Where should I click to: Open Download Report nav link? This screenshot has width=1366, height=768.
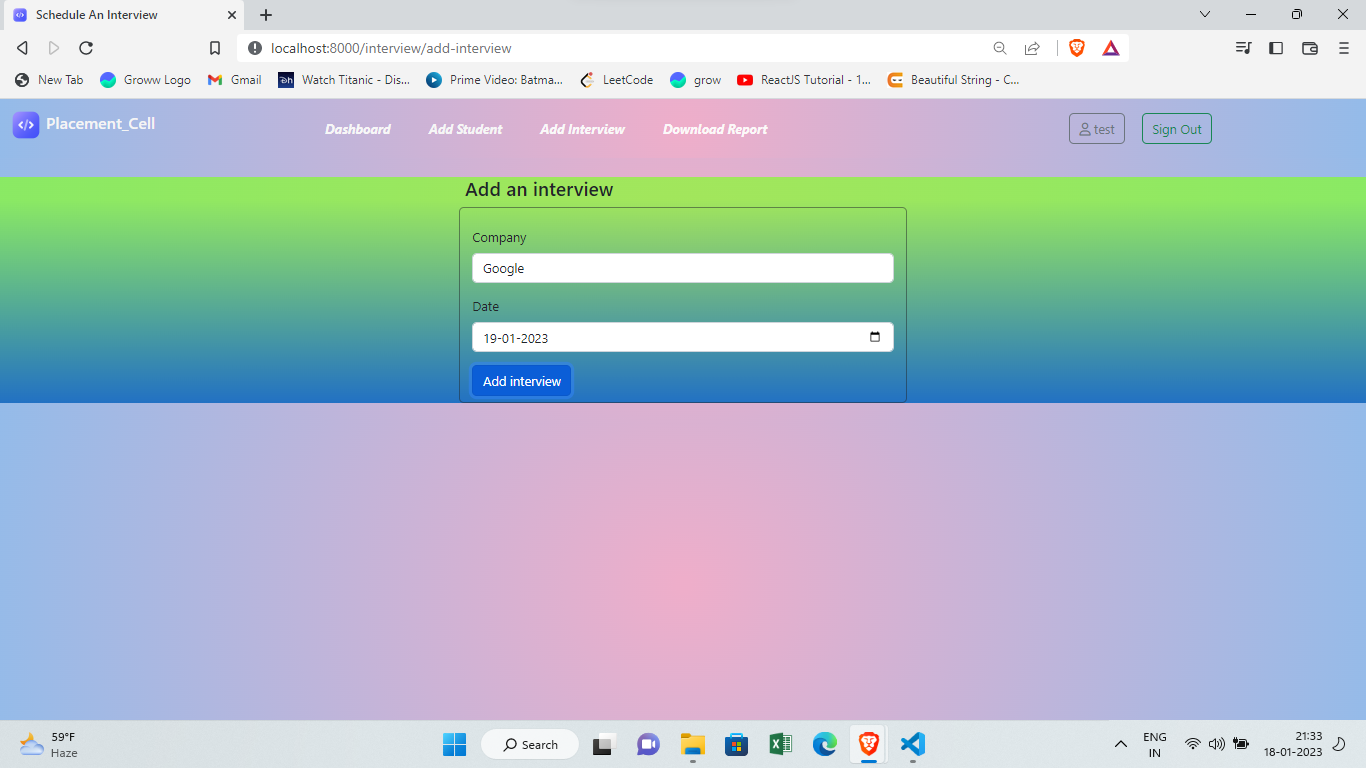(x=715, y=129)
